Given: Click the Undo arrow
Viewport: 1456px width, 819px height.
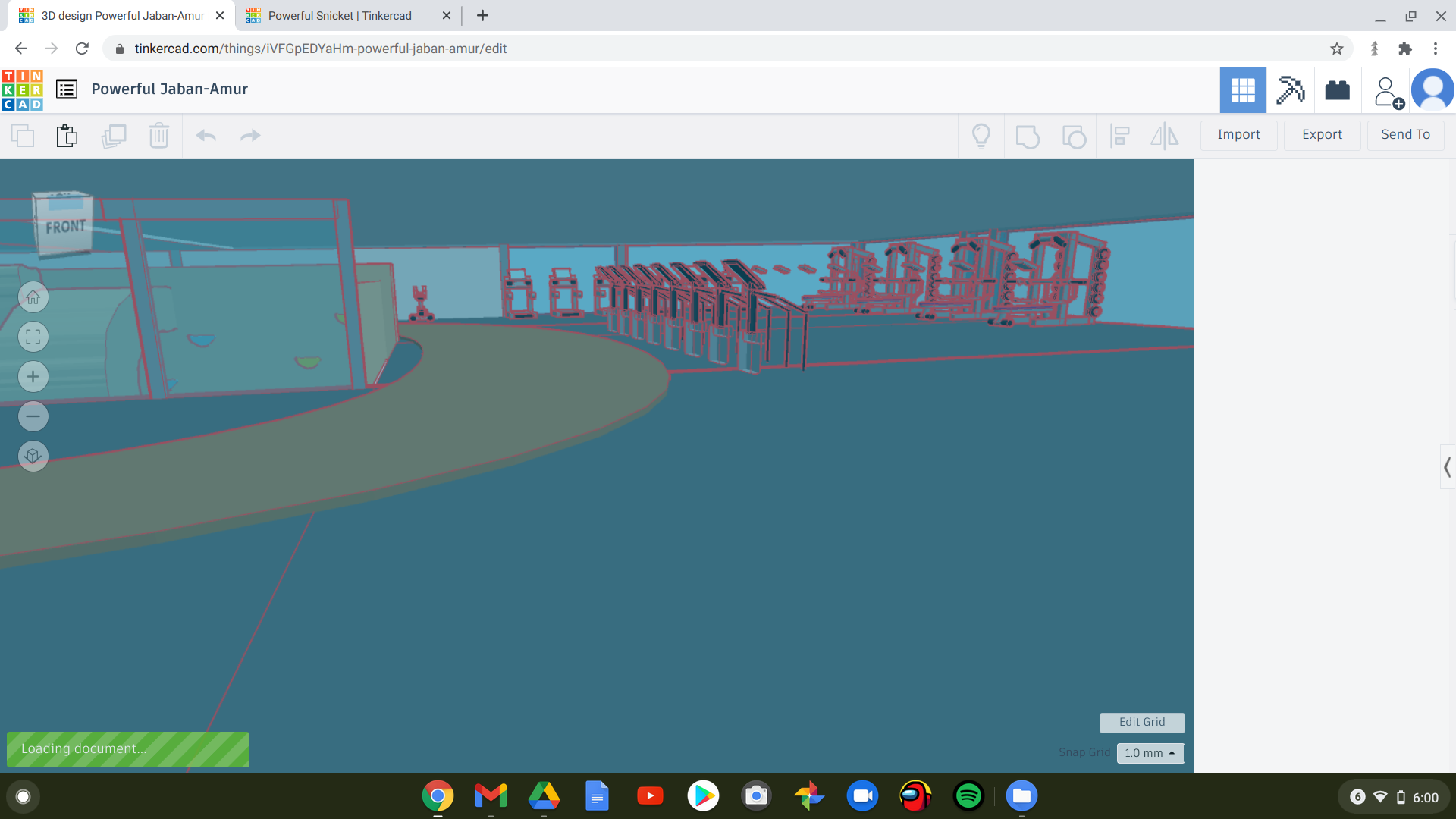Looking at the screenshot, I should (x=206, y=136).
